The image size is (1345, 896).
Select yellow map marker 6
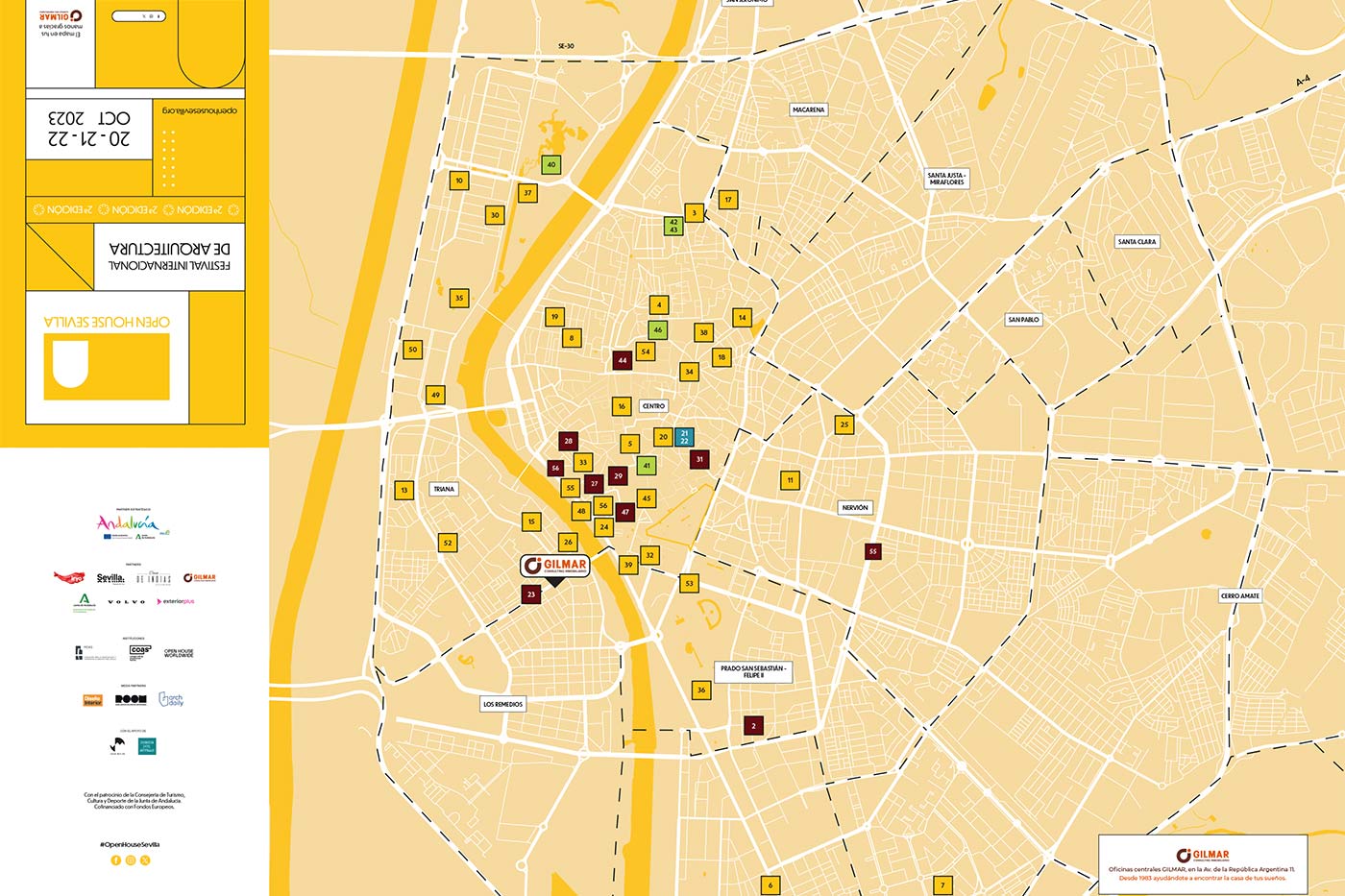(x=770, y=885)
